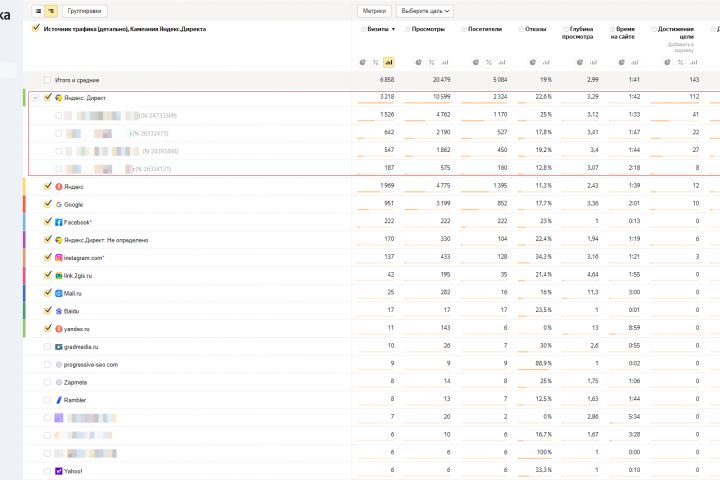Show pie chart for Просмотры column
Screen dimensions: 720x480
pos(416,62)
